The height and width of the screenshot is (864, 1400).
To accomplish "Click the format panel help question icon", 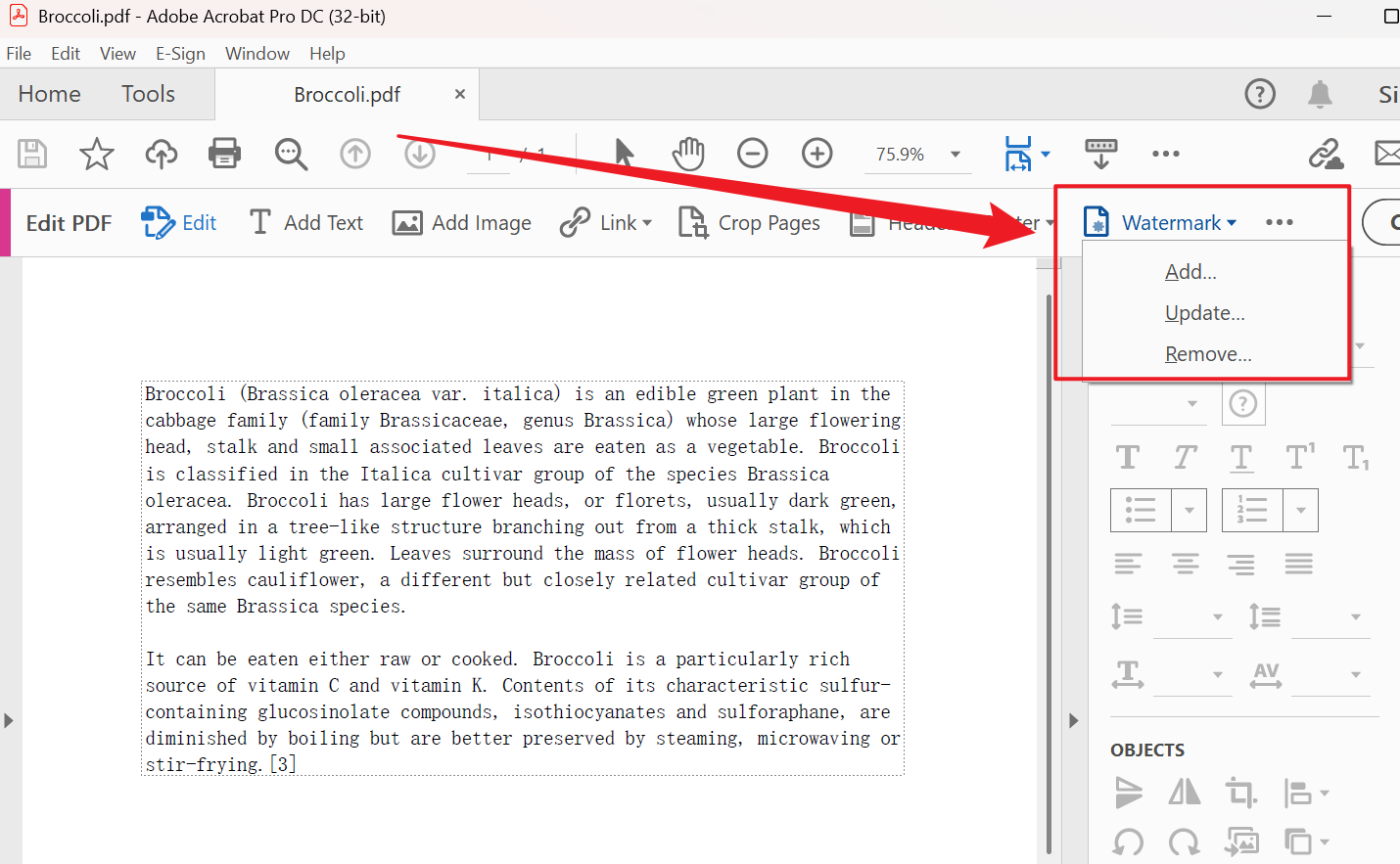I will point(1243,403).
